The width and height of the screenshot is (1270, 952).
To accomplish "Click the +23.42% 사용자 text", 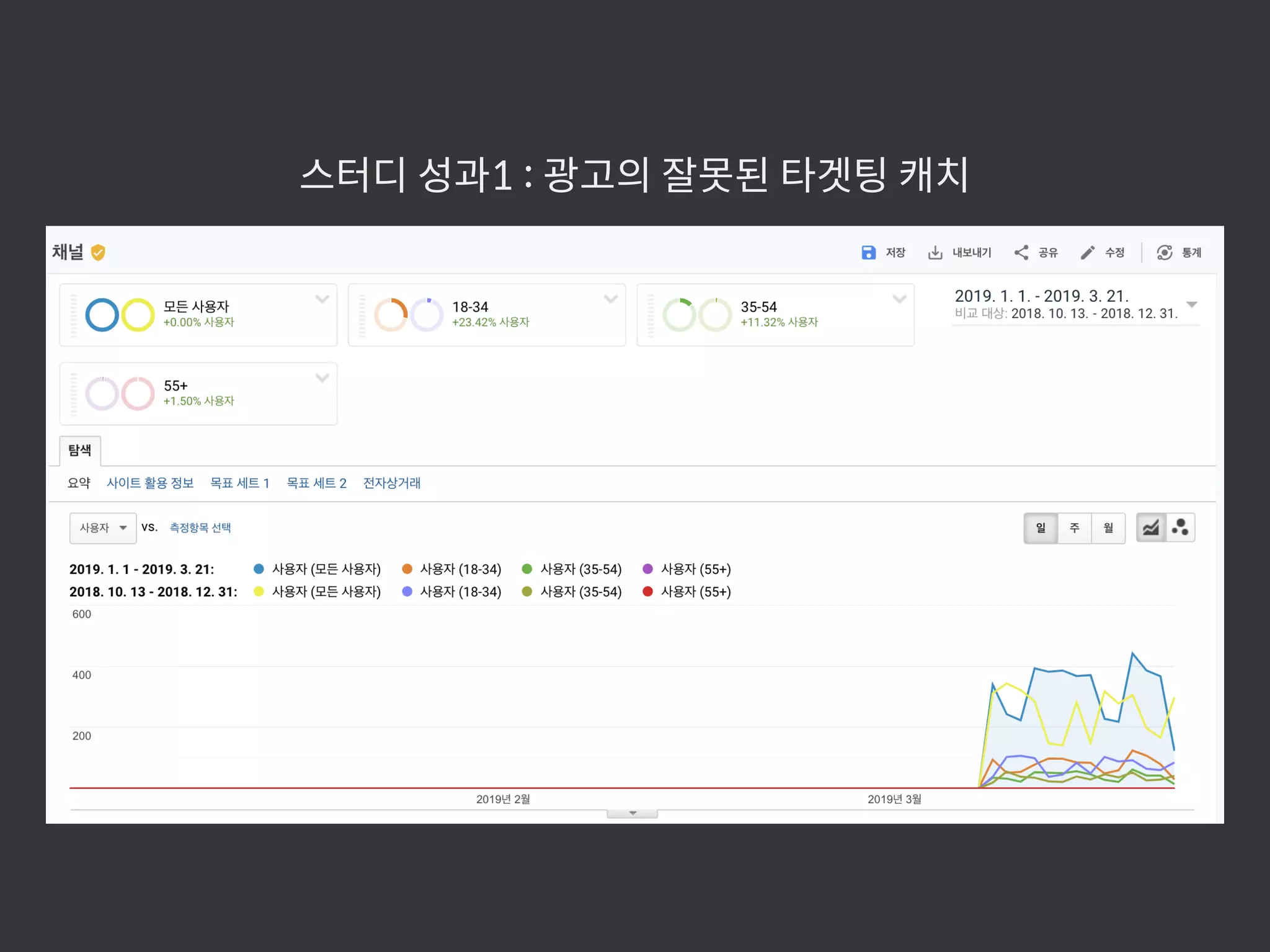I will [491, 322].
